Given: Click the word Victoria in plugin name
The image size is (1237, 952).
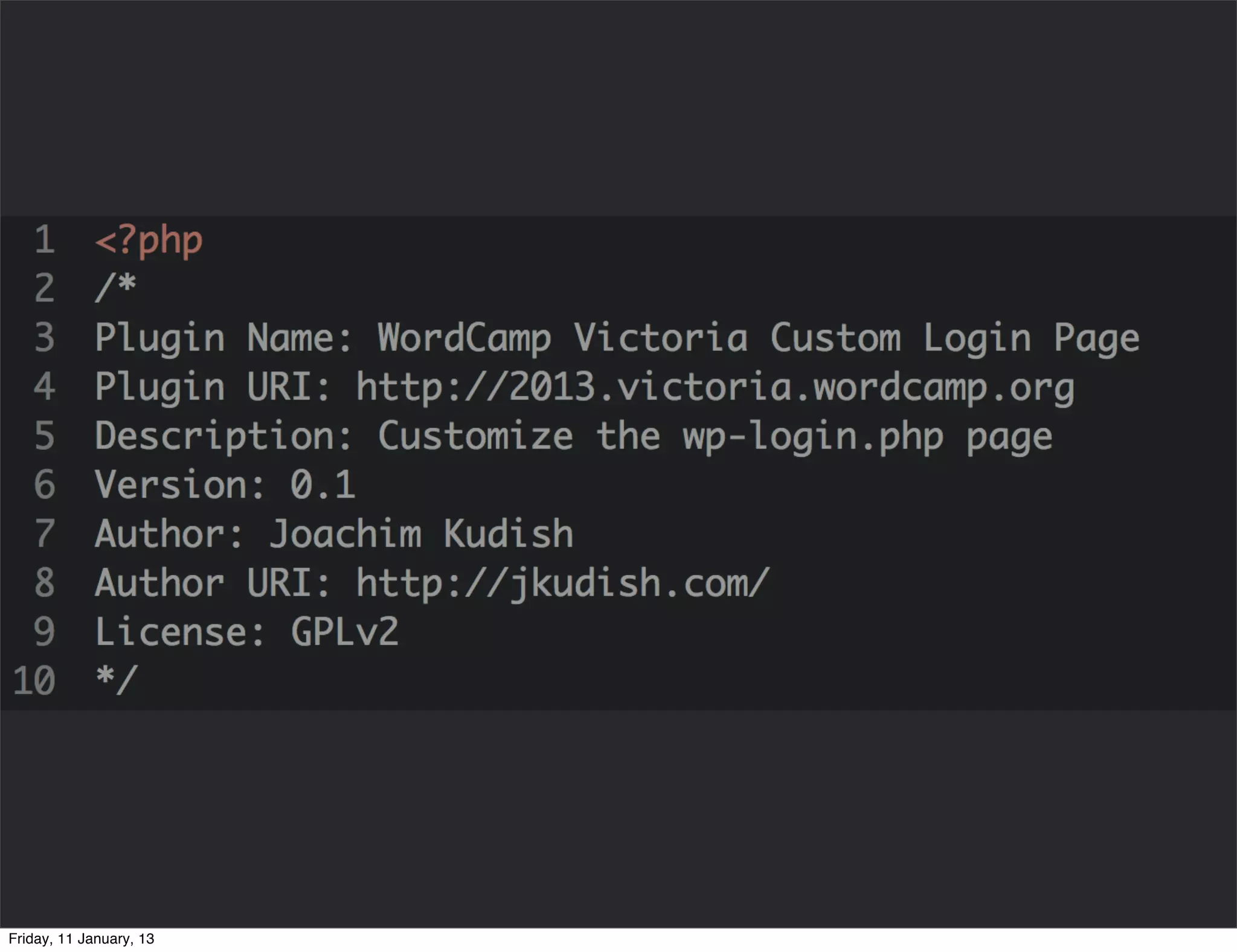Looking at the screenshot, I should (x=660, y=338).
